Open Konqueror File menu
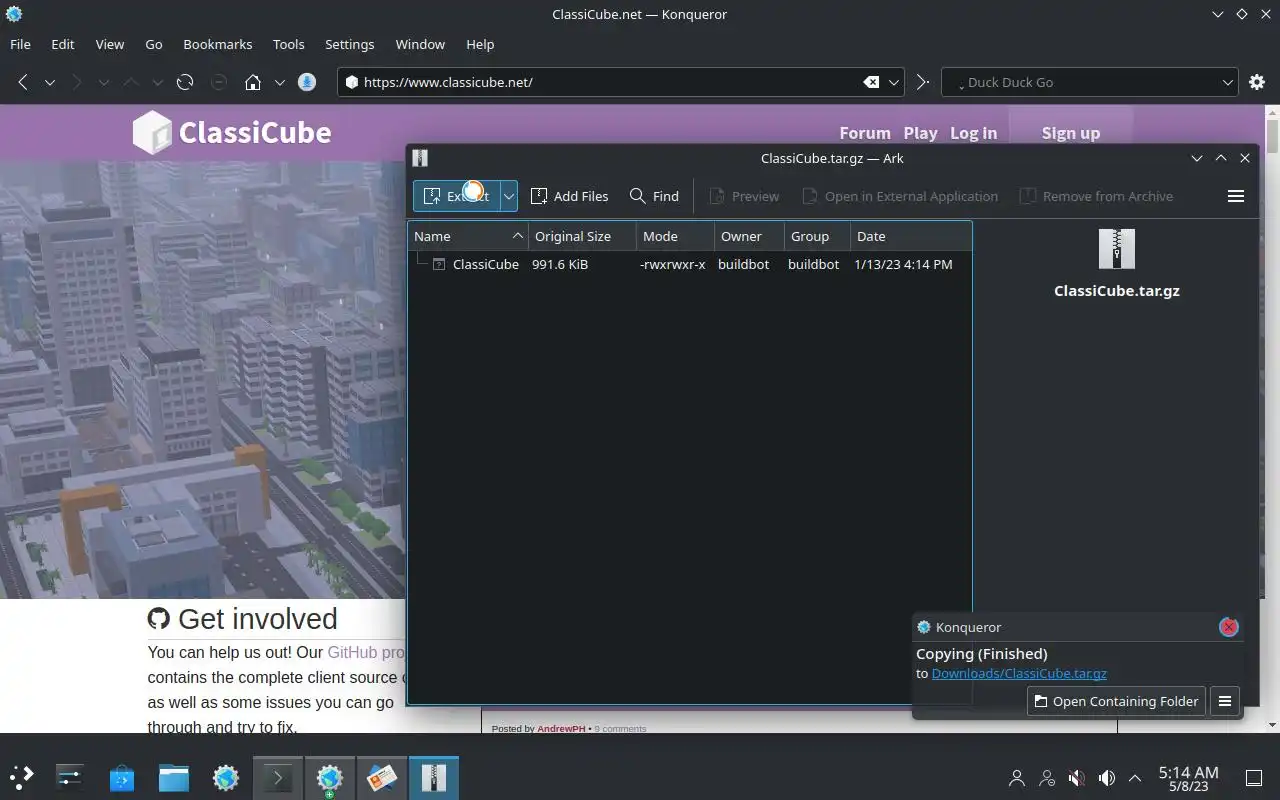The width and height of the screenshot is (1280, 800). [20, 44]
